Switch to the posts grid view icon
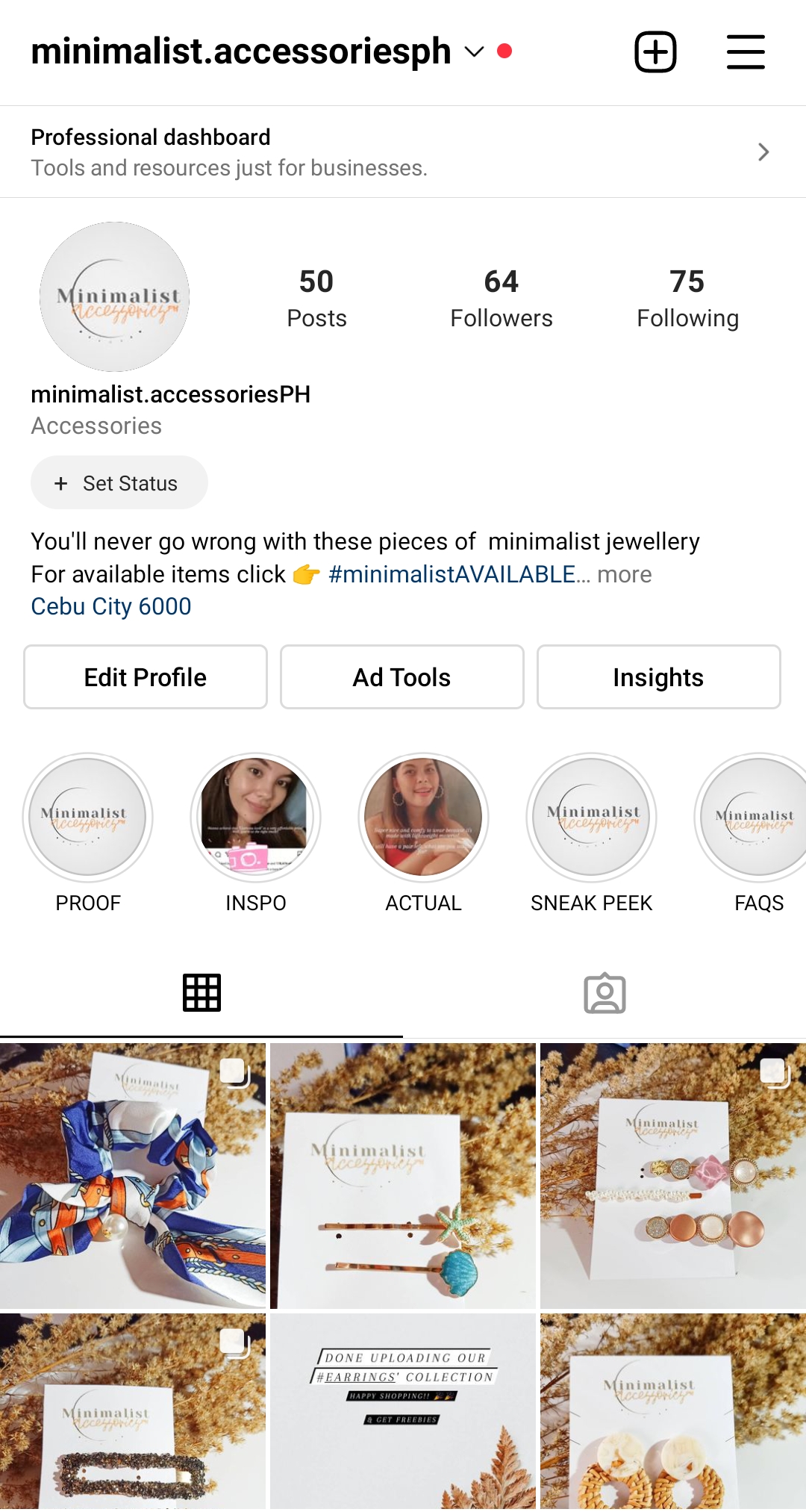 [x=201, y=993]
